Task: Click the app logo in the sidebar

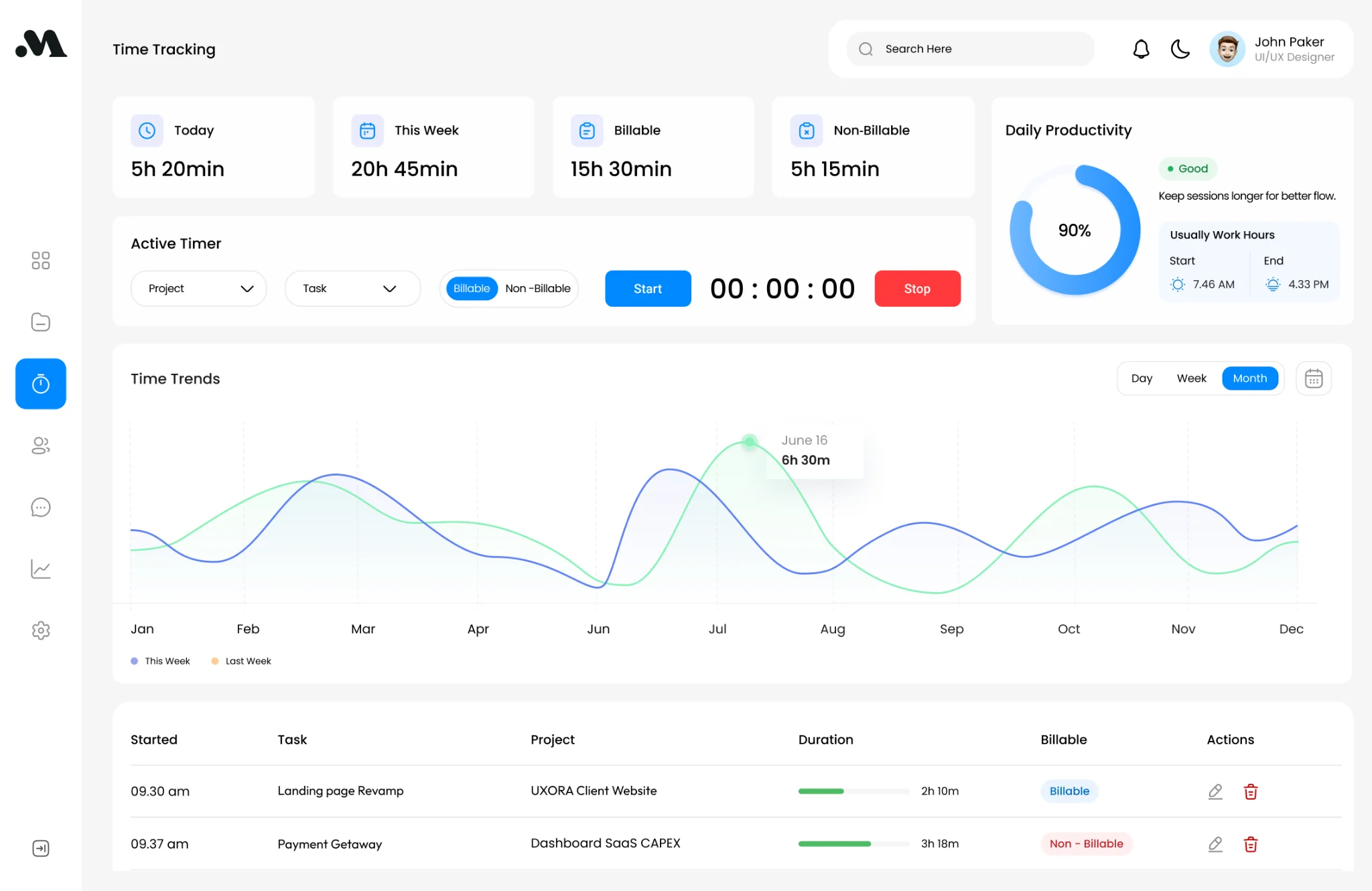Action: coord(41,44)
